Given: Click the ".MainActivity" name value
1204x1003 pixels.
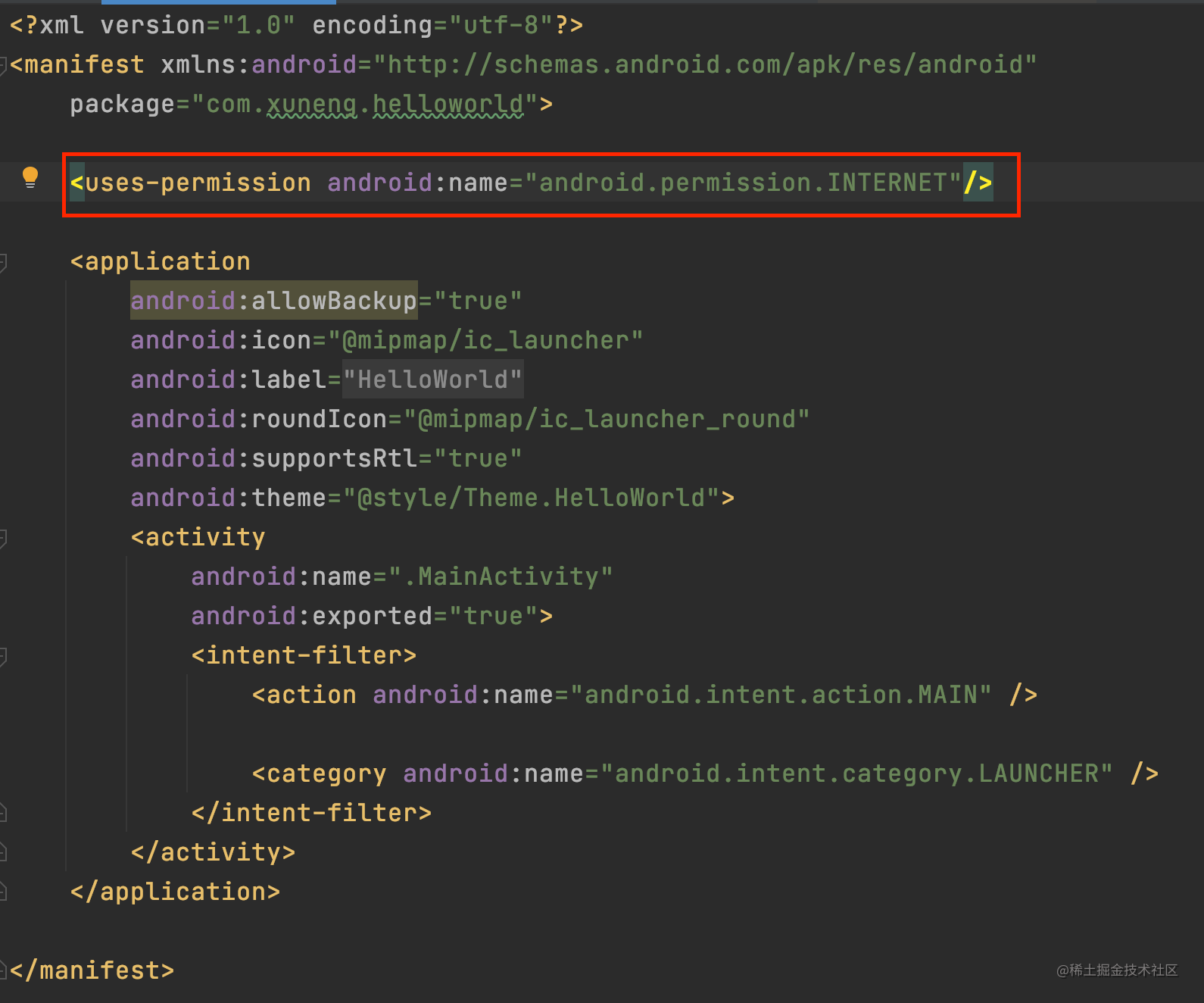Looking at the screenshot, I should (x=501, y=576).
